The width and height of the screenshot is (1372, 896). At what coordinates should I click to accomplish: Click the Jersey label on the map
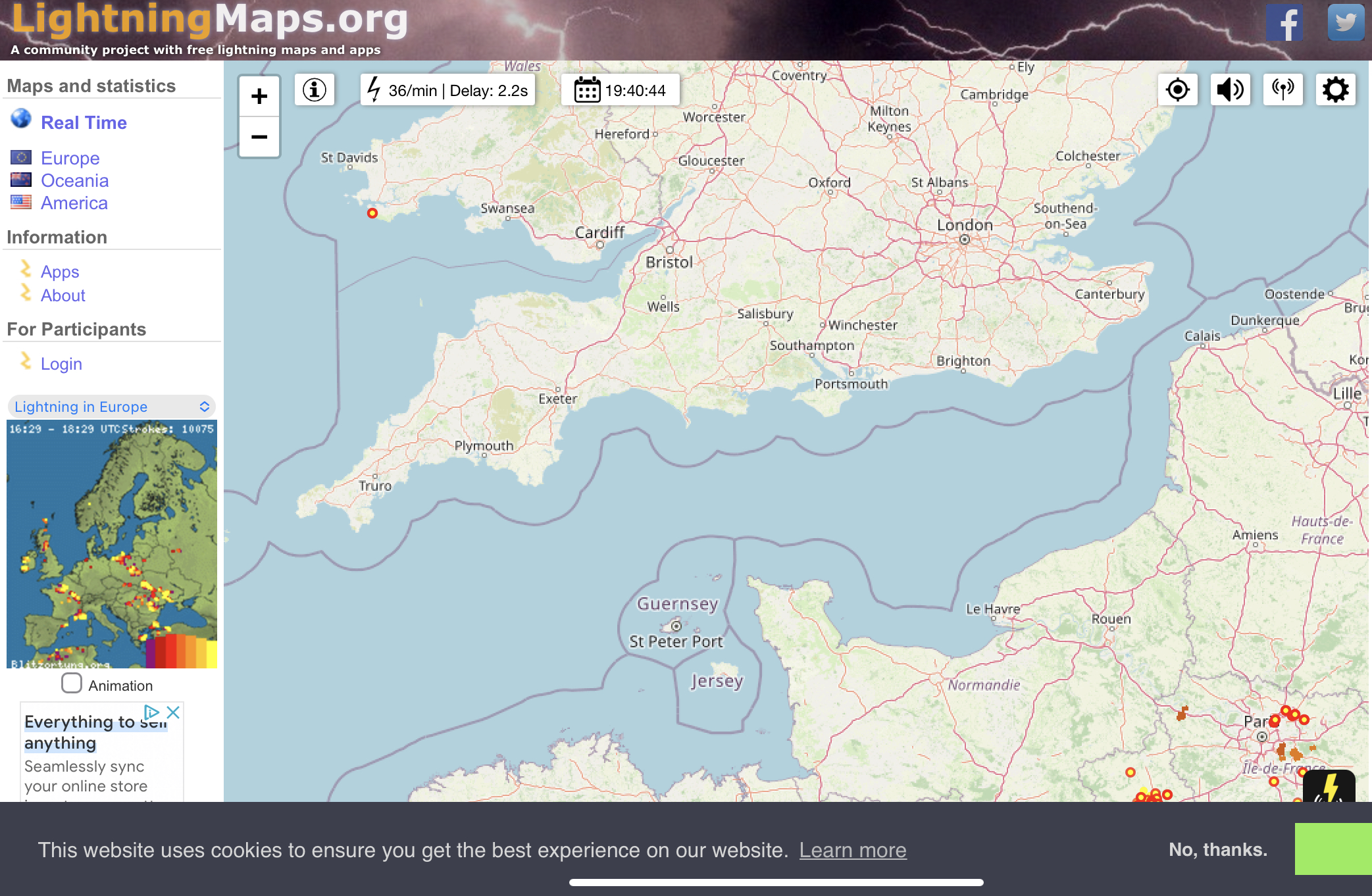coord(717,681)
